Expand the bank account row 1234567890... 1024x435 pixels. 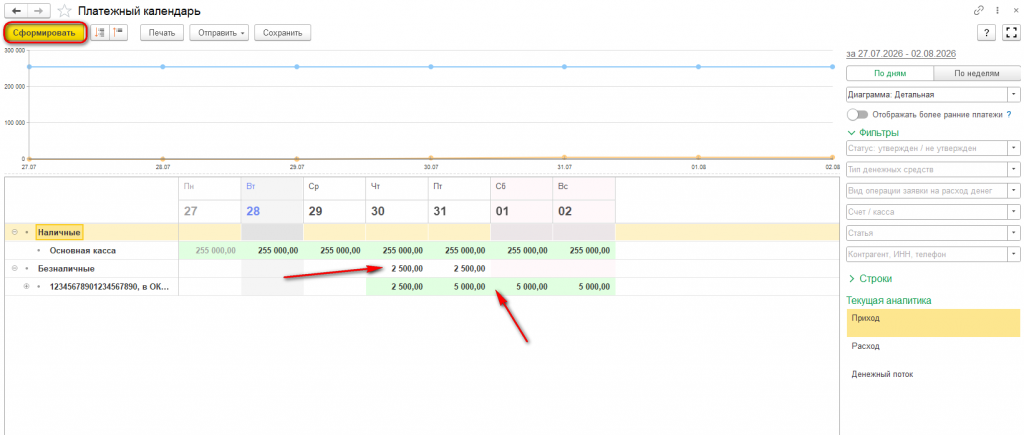(27, 287)
